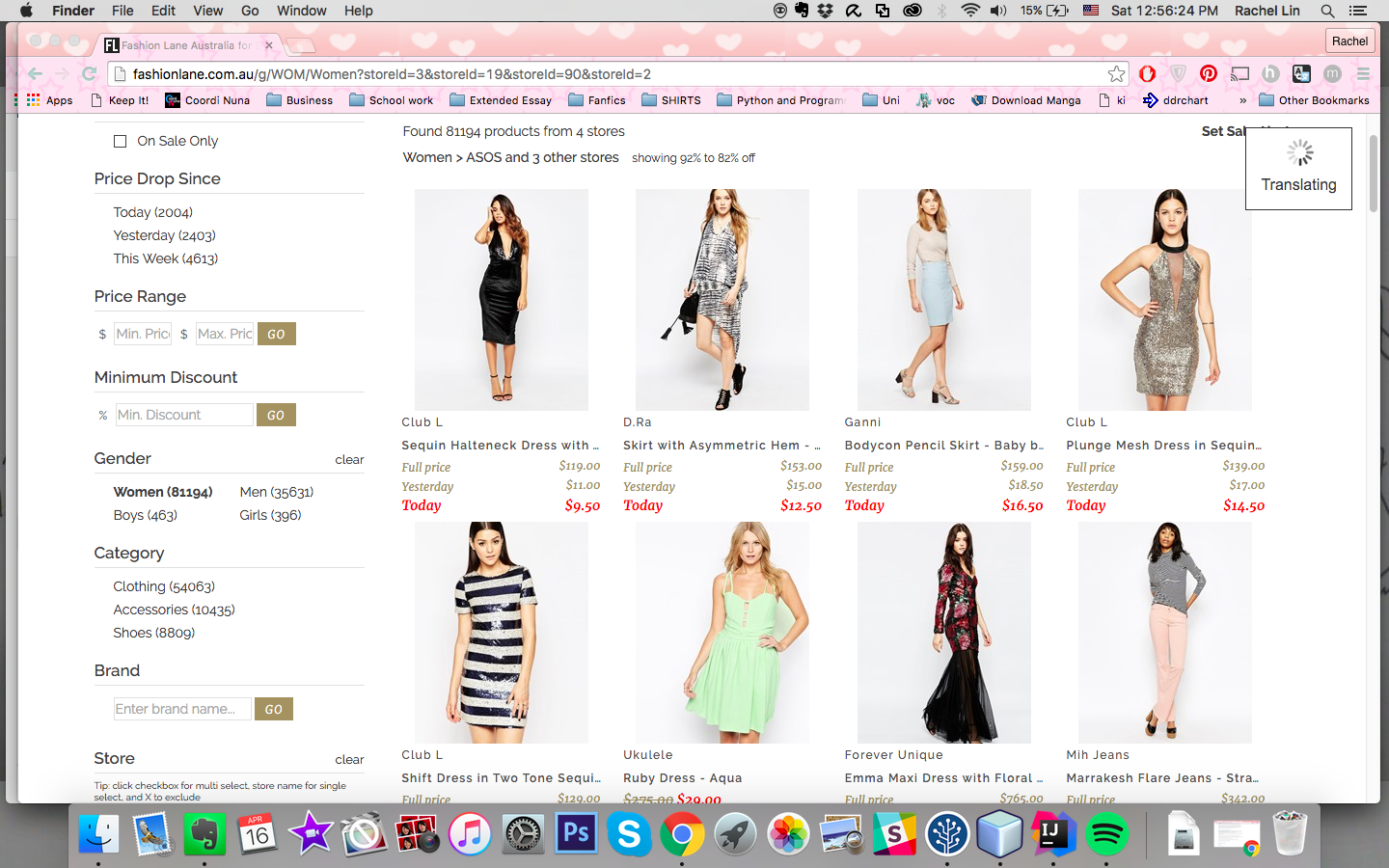The image size is (1389, 868).
Task: Open the Other Bookmarks folder
Action: point(1314,100)
